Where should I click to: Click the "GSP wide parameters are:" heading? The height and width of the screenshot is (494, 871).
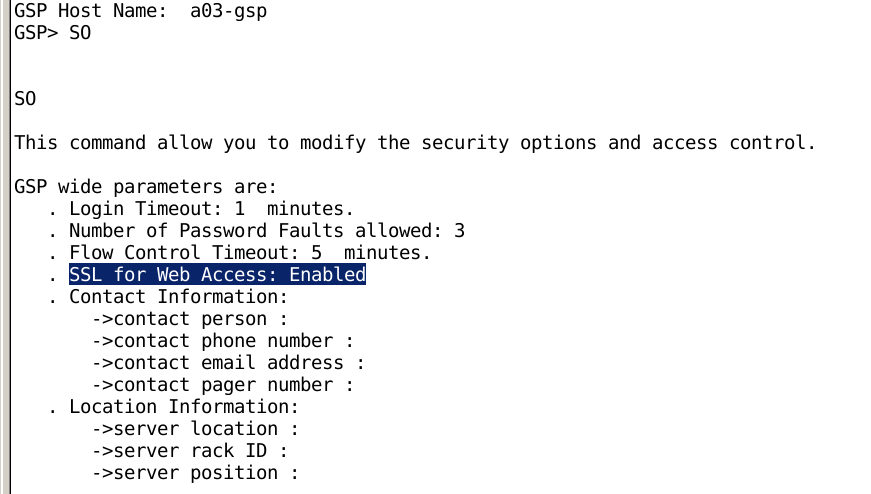tap(145, 187)
